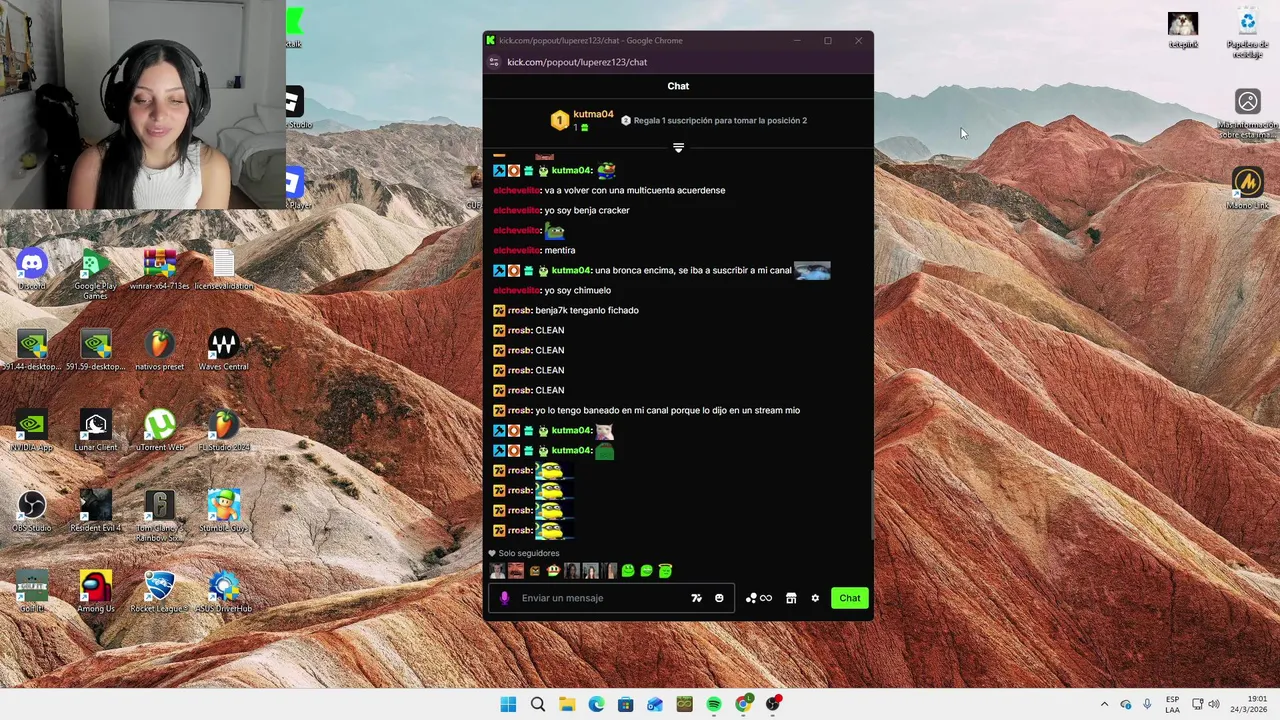Screen dimensions: 1280x720
Task: Select the winrar-x64-713es installer file
Action: (160, 269)
